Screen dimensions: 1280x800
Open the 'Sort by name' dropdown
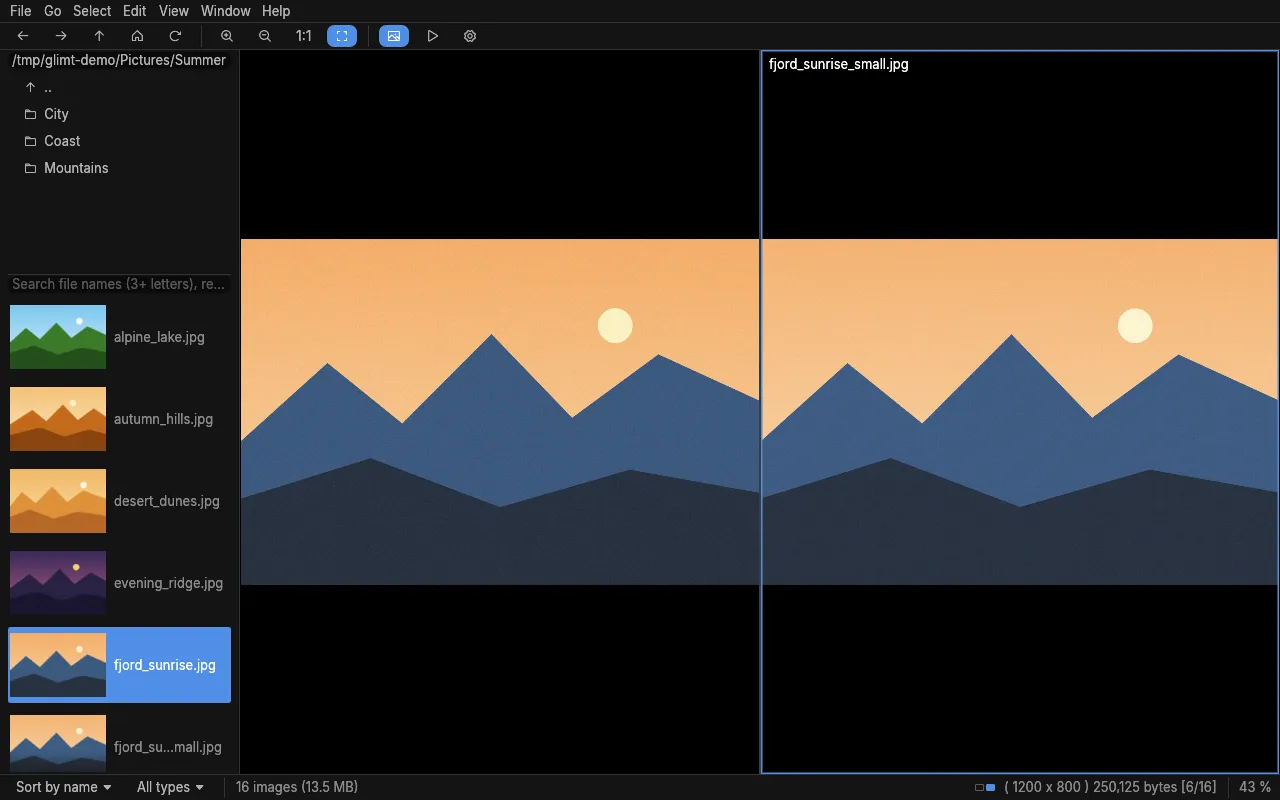click(x=64, y=787)
